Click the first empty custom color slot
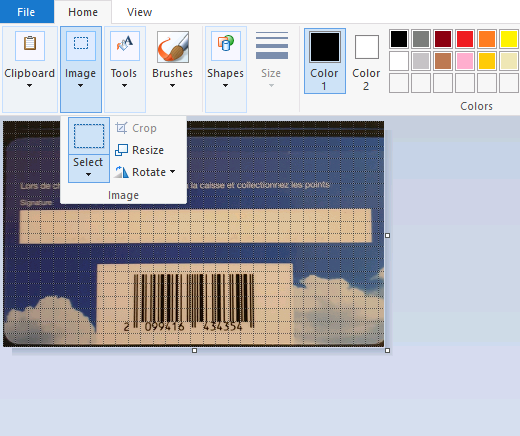Image resolution: width=520 pixels, height=436 pixels. pos(399,83)
